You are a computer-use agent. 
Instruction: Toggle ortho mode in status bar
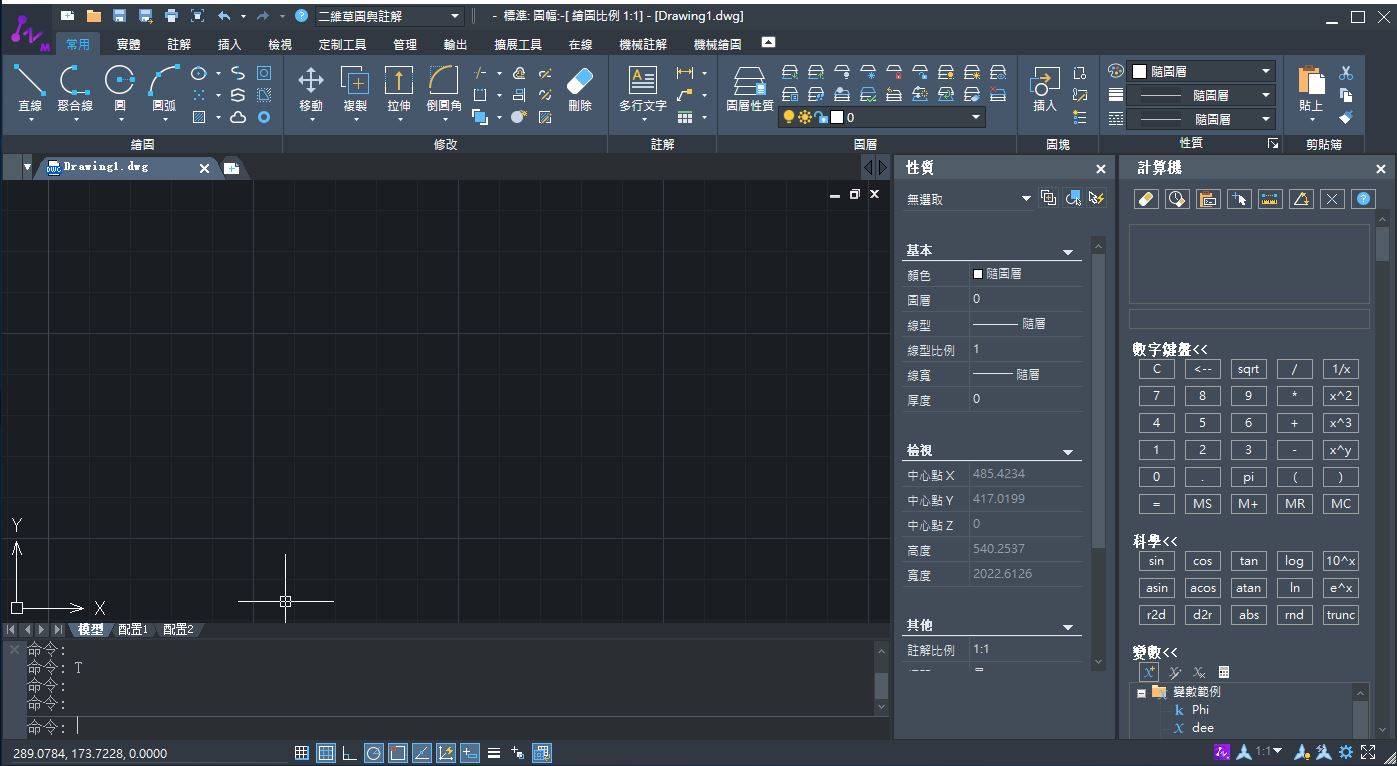click(x=349, y=753)
